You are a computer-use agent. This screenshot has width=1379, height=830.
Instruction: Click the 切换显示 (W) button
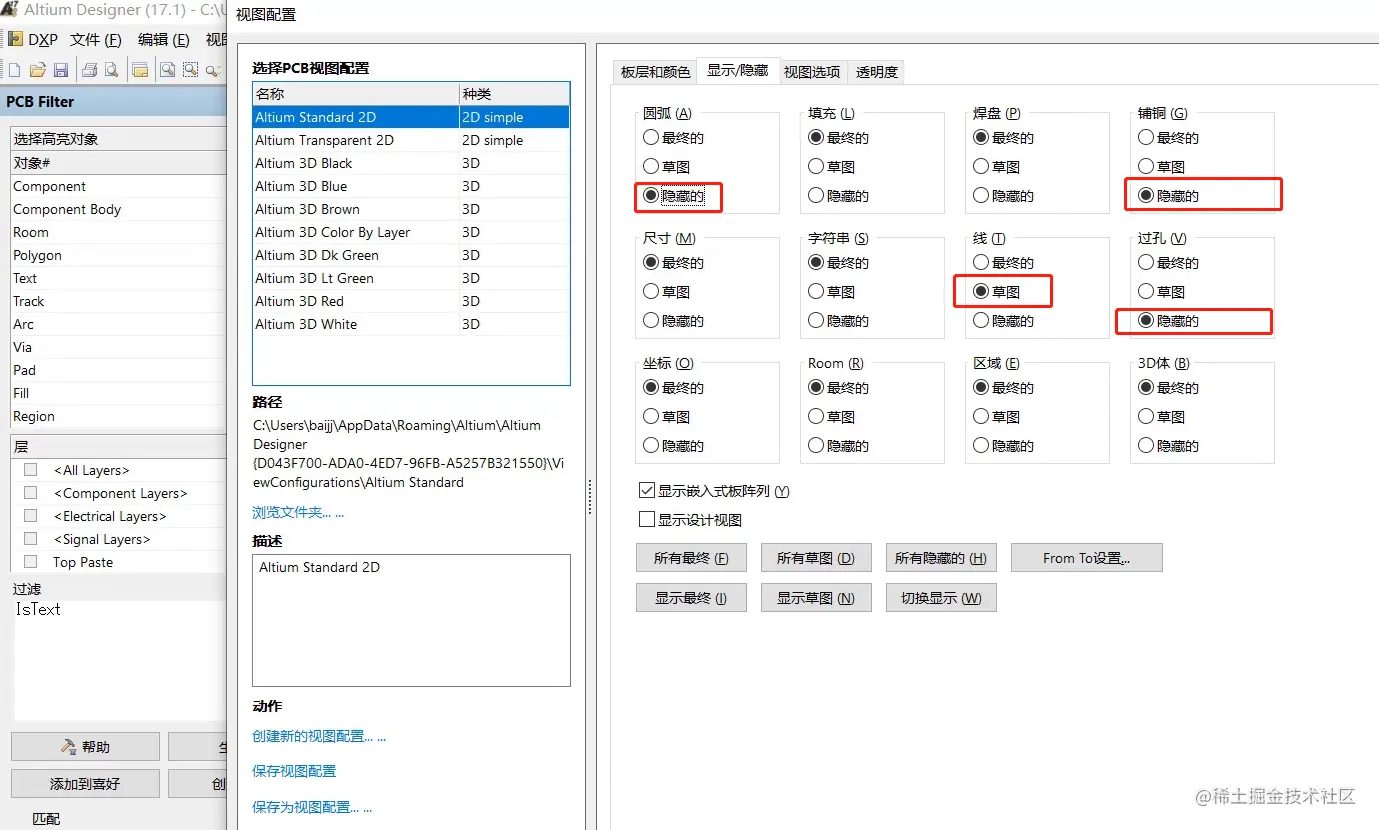click(941, 598)
